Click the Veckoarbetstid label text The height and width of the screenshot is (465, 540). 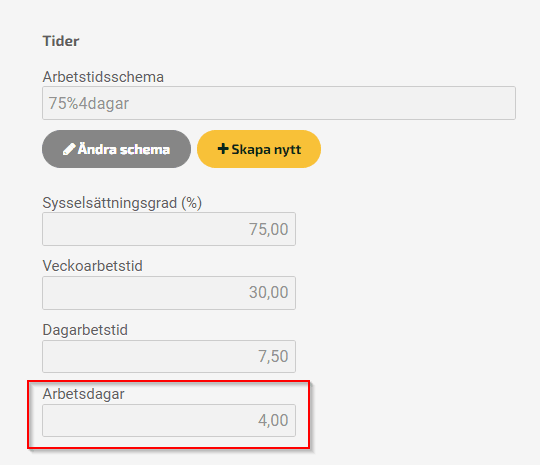pos(92,266)
